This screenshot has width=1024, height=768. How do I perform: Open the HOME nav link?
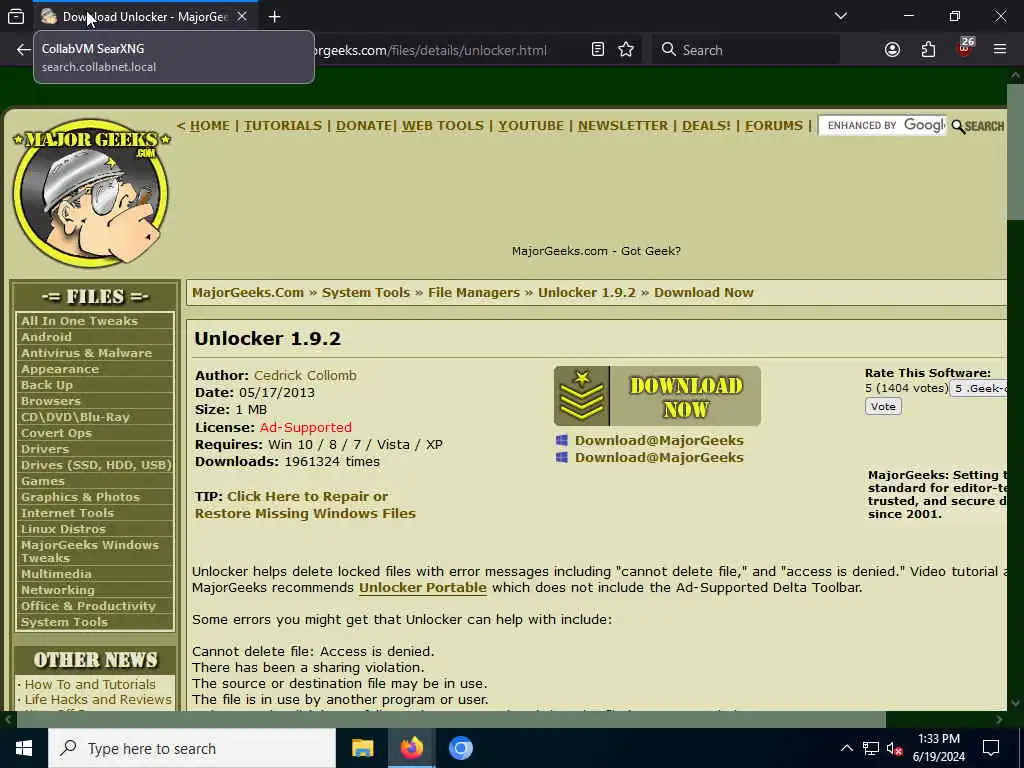click(210, 125)
